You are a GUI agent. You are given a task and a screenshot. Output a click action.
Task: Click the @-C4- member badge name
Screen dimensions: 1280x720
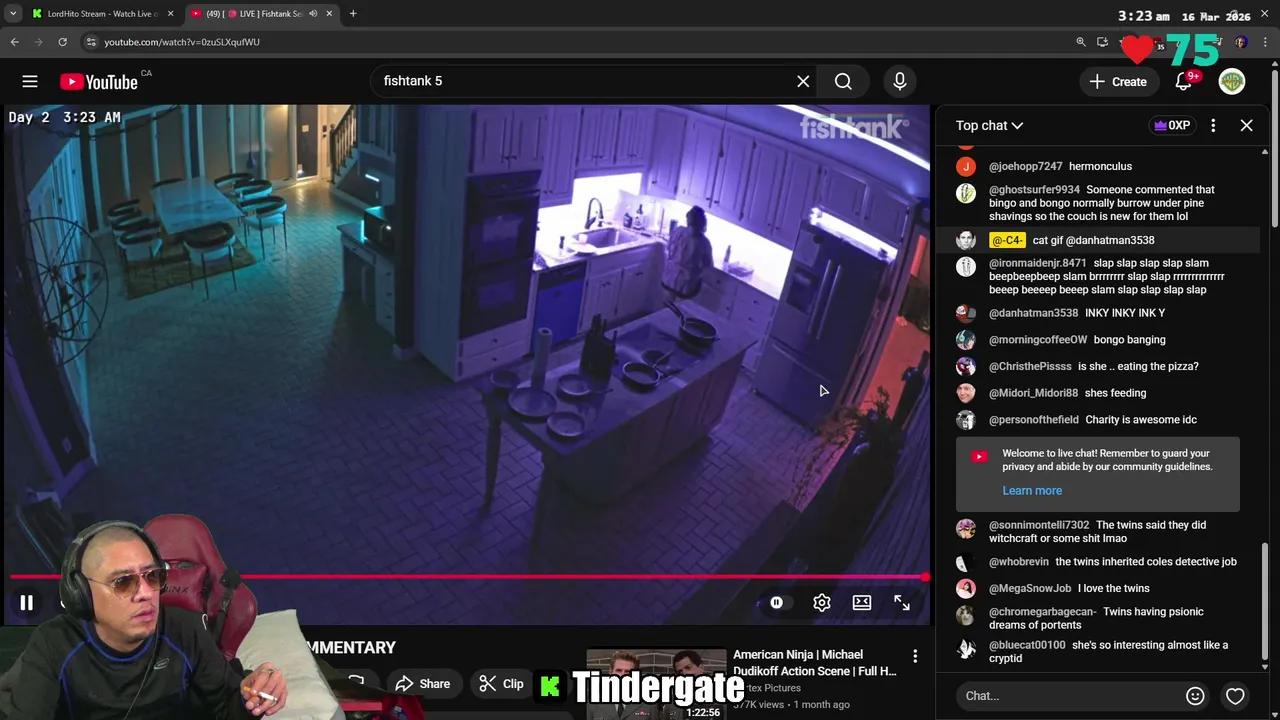tap(1007, 241)
